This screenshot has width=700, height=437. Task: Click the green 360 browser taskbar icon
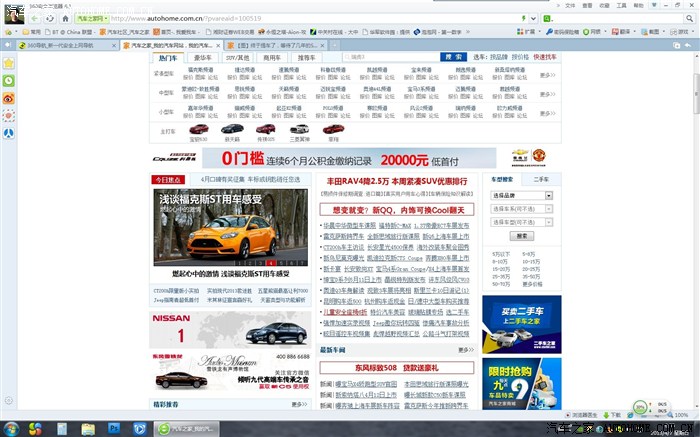(164, 428)
